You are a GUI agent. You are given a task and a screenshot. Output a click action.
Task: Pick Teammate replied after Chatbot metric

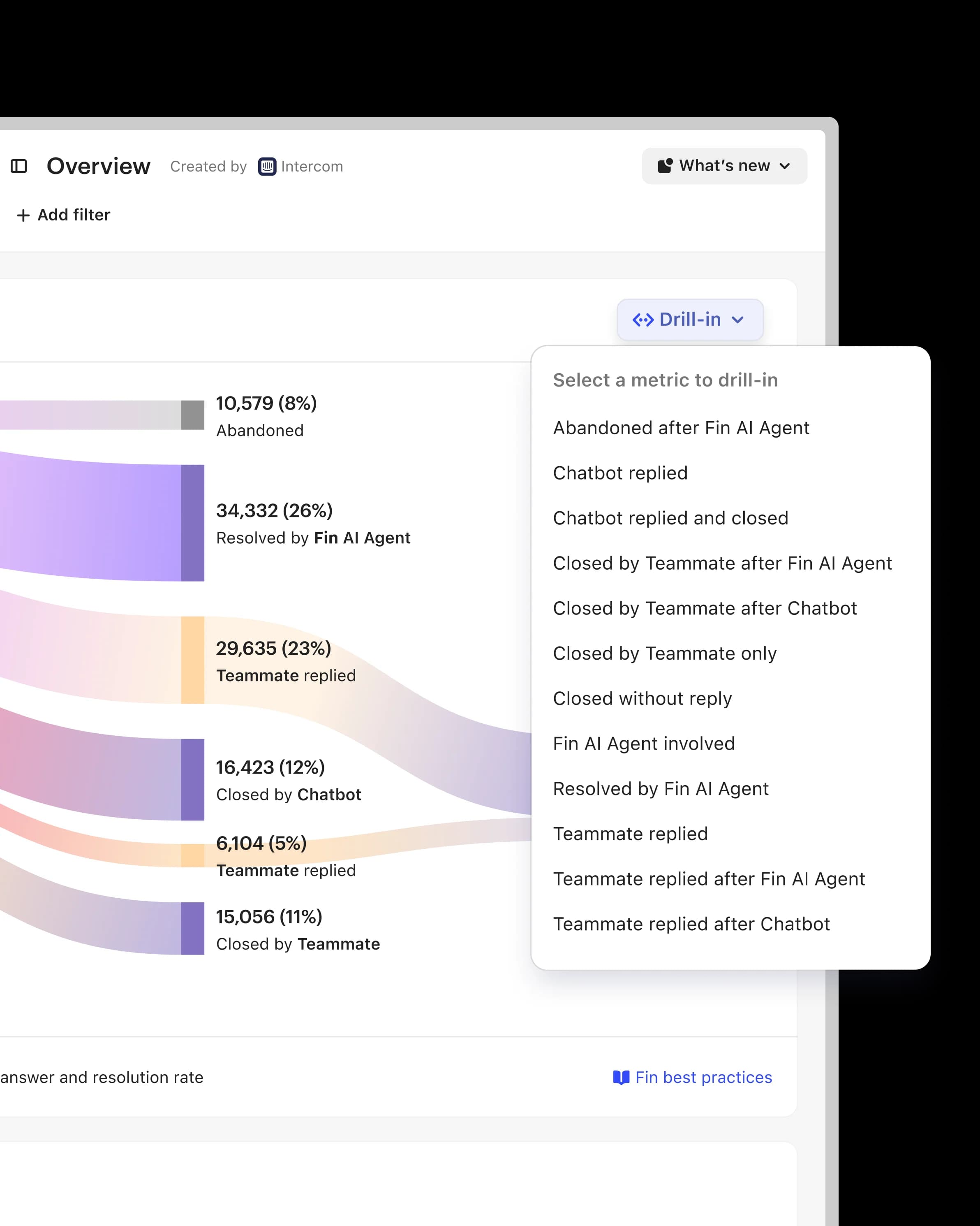click(x=691, y=923)
